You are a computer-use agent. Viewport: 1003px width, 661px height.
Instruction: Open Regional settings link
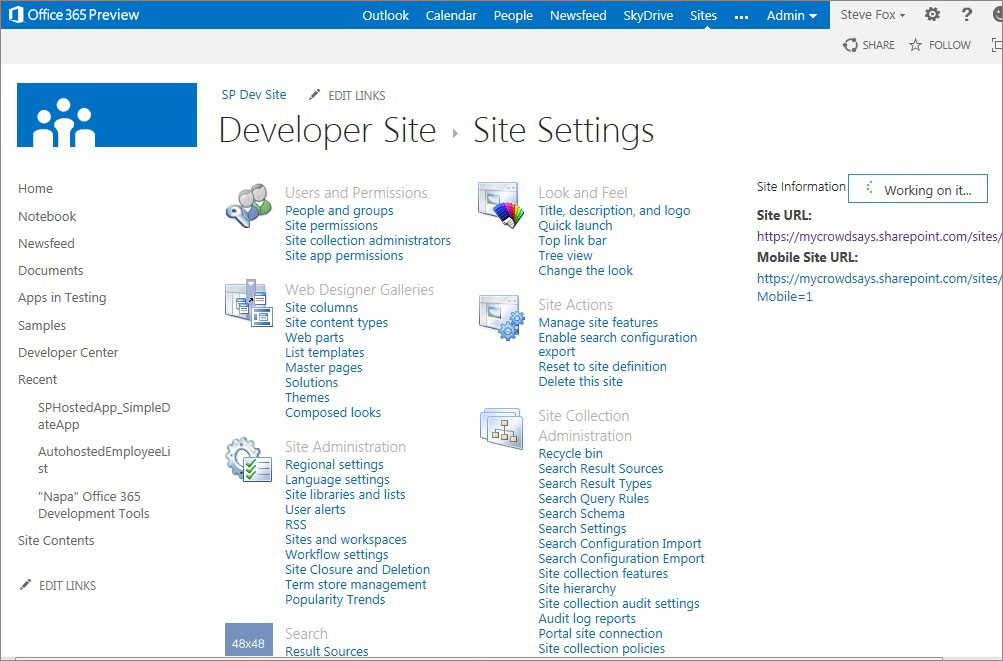coord(334,465)
